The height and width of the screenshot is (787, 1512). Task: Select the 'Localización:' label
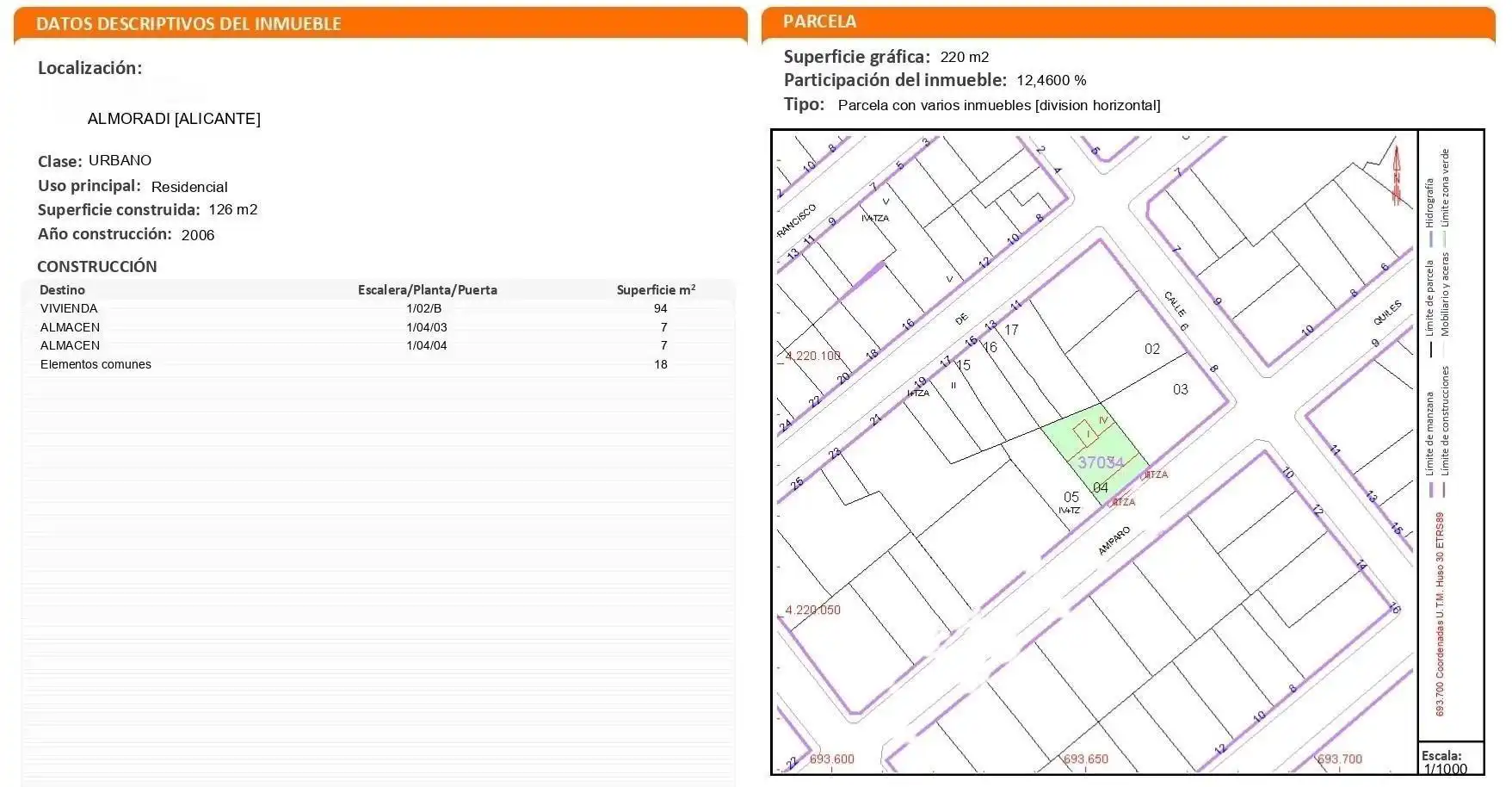click(89, 68)
